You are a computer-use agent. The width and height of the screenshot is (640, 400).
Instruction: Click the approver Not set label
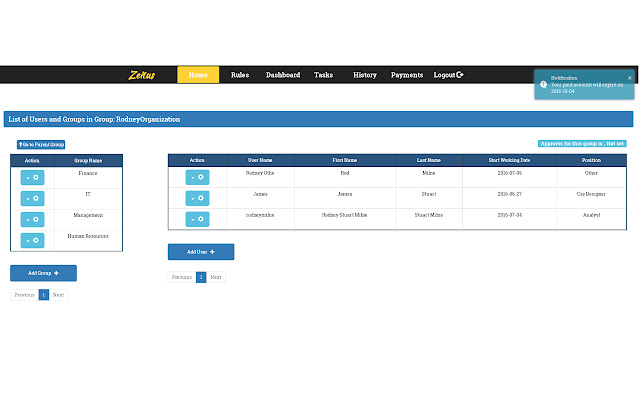click(582, 144)
